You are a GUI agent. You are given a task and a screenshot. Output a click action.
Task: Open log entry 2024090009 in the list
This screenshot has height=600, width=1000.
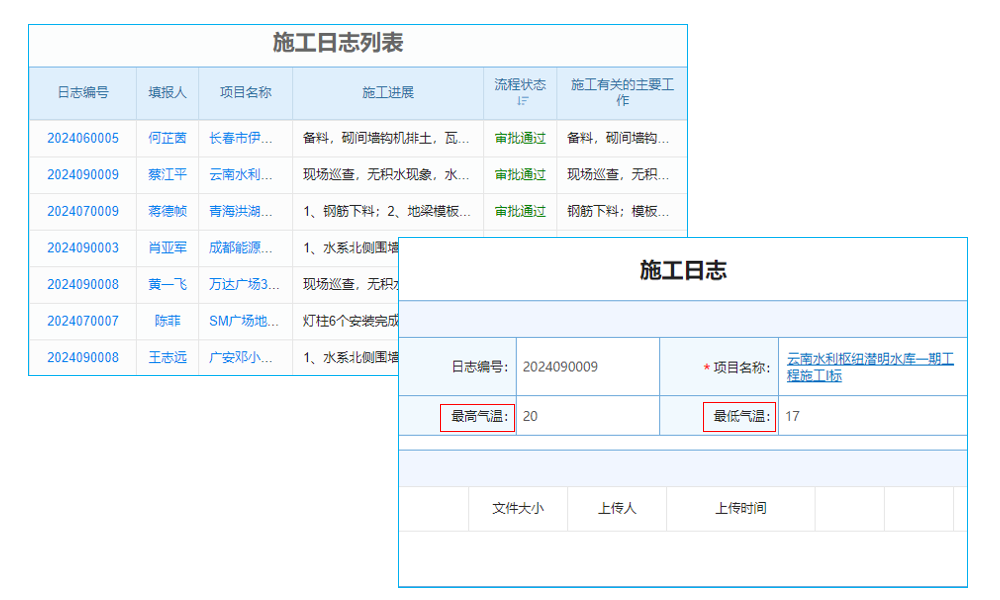79,174
